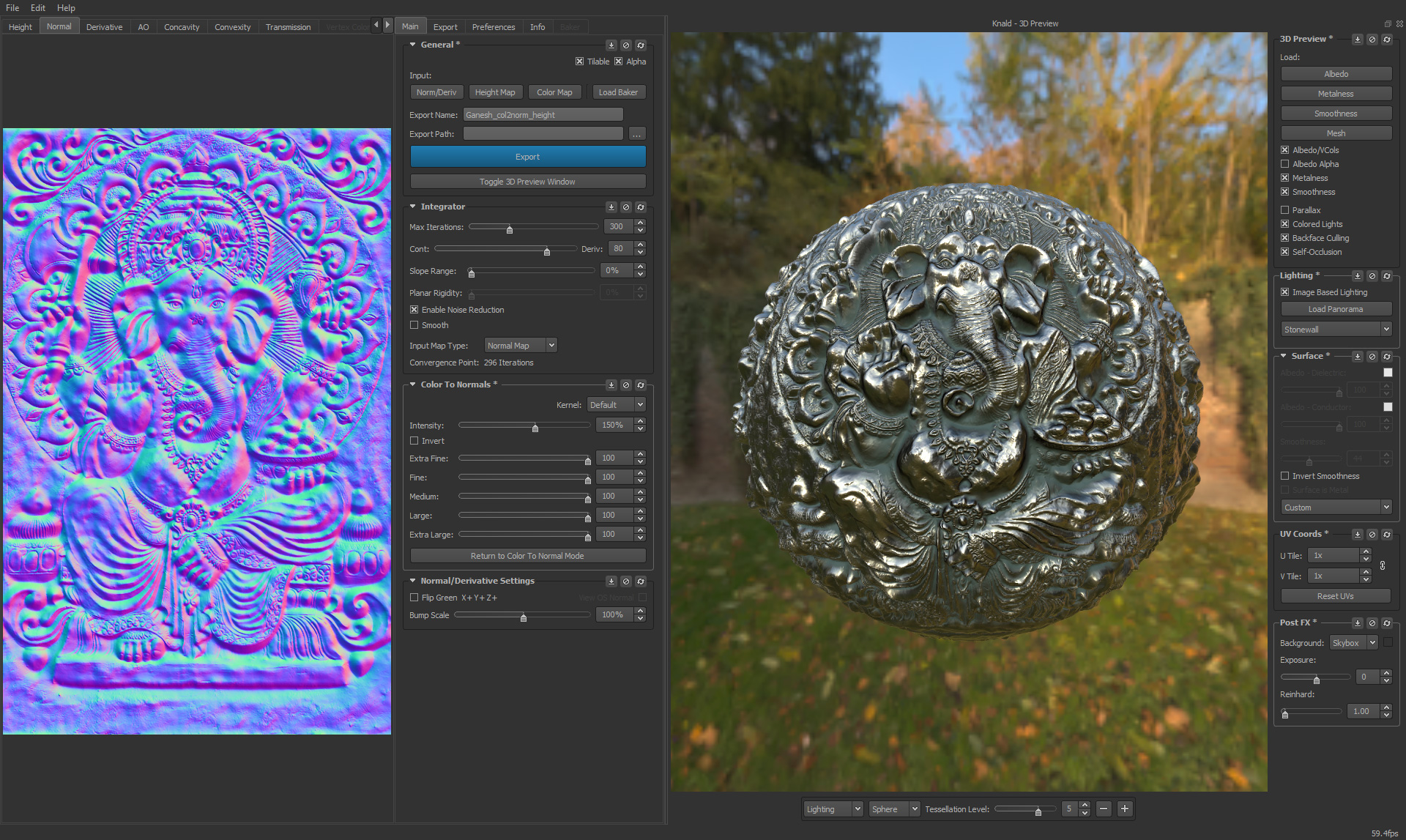This screenshot has height=840, width=1406.
Task: Click the save preset icon in Color To Normals
Action: click(611, 385)
